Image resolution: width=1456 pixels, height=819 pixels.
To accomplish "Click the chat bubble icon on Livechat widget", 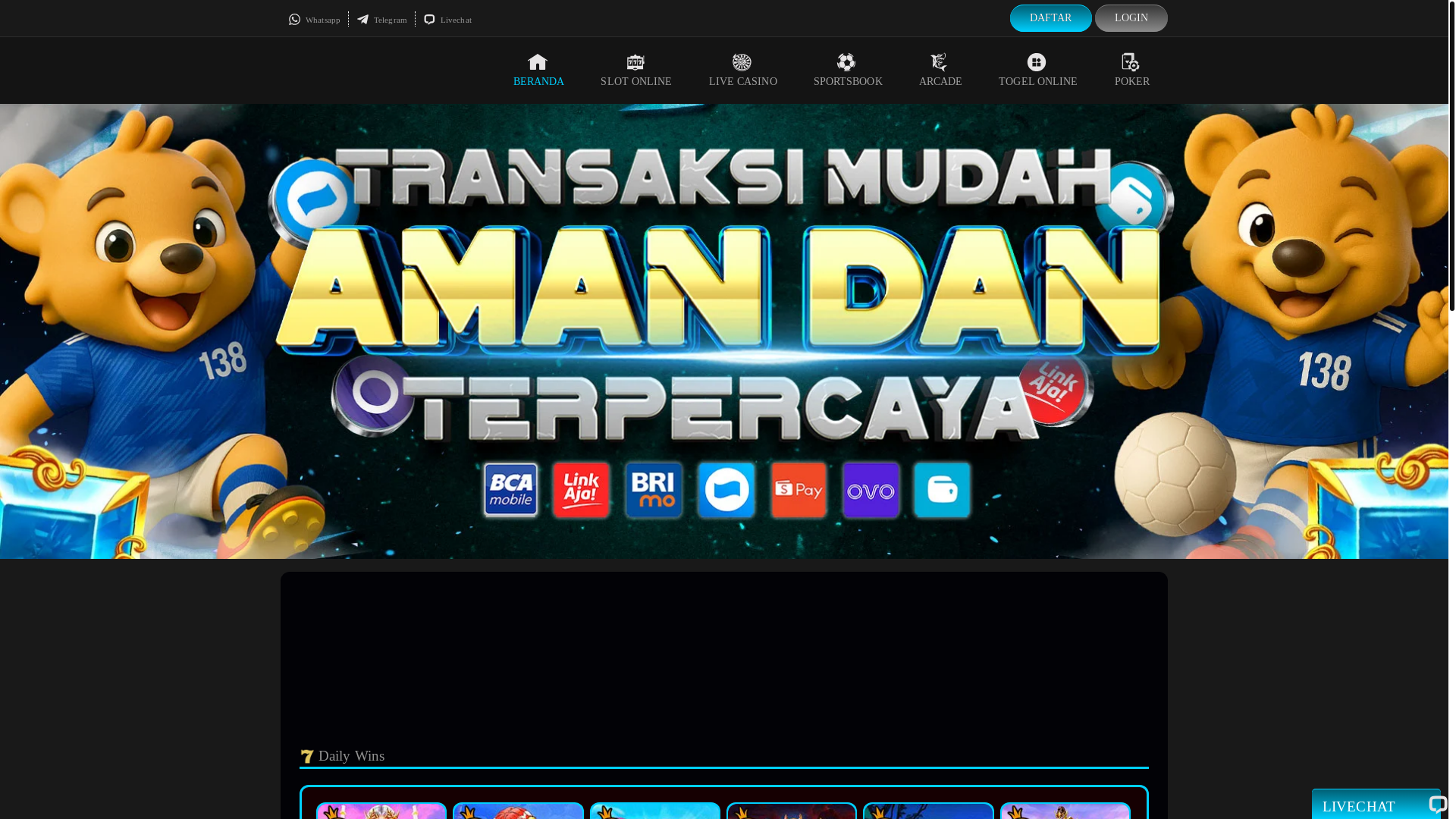I will point(1437,804).
